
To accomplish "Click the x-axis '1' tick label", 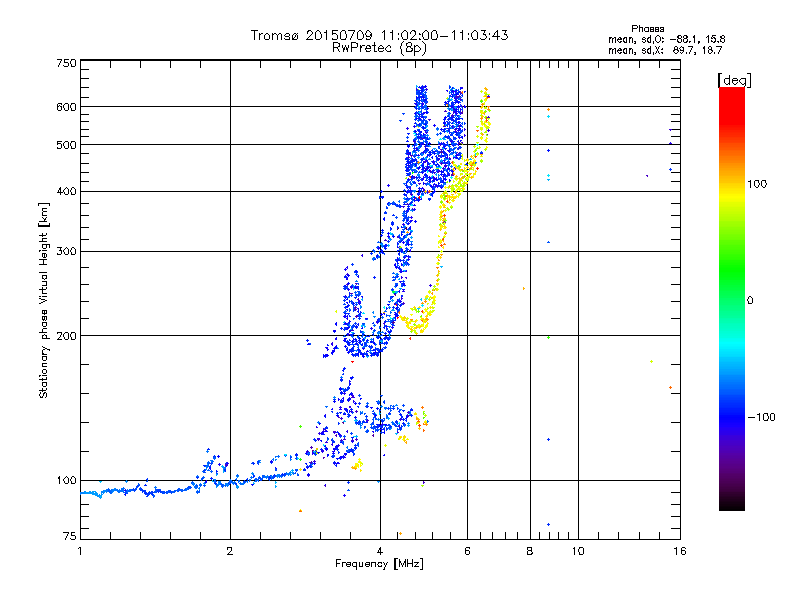I will pos(80,551).
